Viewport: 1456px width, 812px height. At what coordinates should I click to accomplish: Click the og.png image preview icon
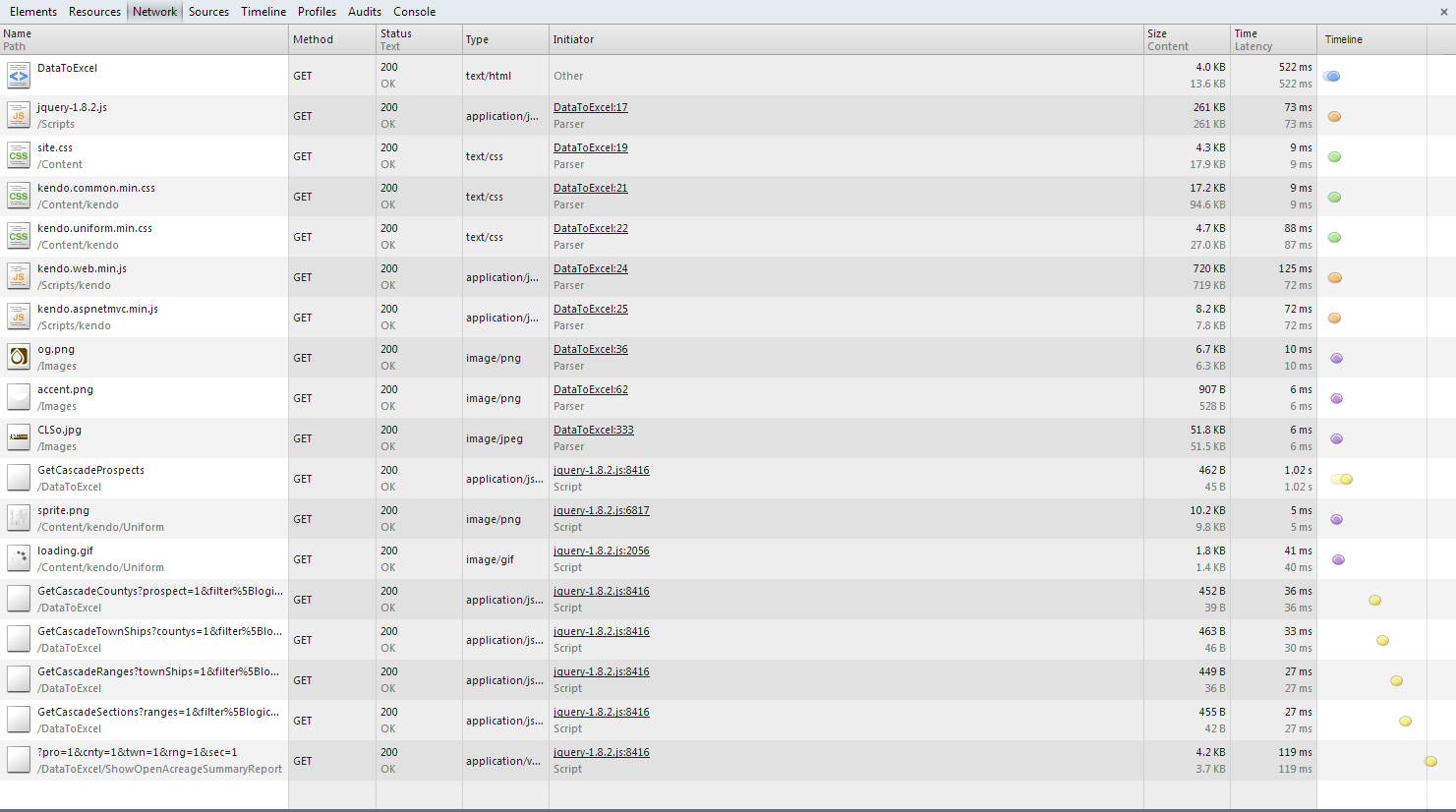click(19, 357)
